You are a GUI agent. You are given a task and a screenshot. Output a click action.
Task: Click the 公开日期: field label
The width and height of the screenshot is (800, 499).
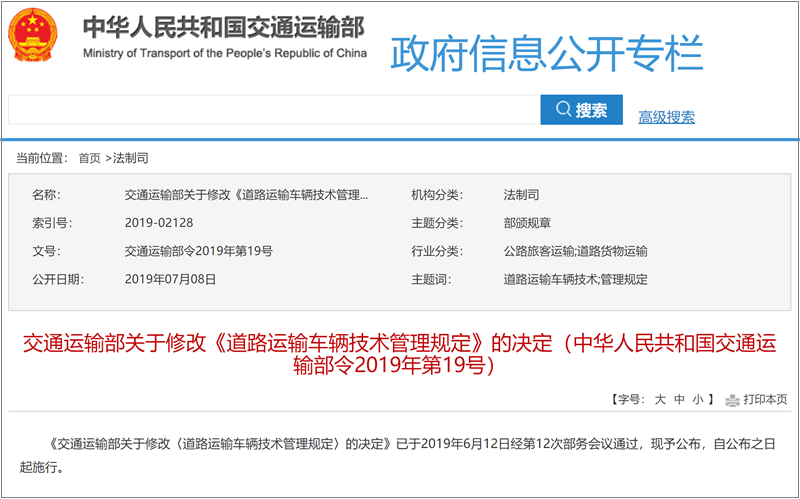pyautogui.click(x=58, y=280)
